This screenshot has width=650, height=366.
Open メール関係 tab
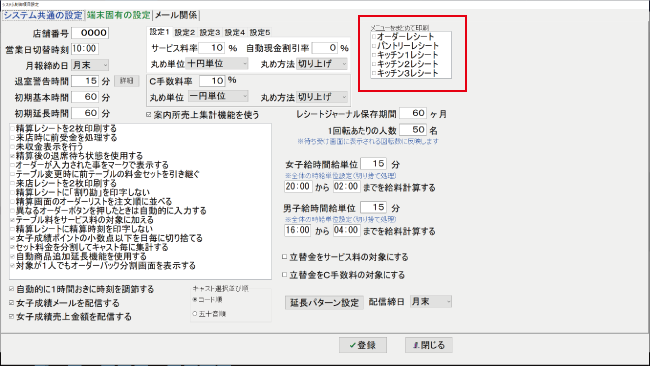(x=176, y=15)
